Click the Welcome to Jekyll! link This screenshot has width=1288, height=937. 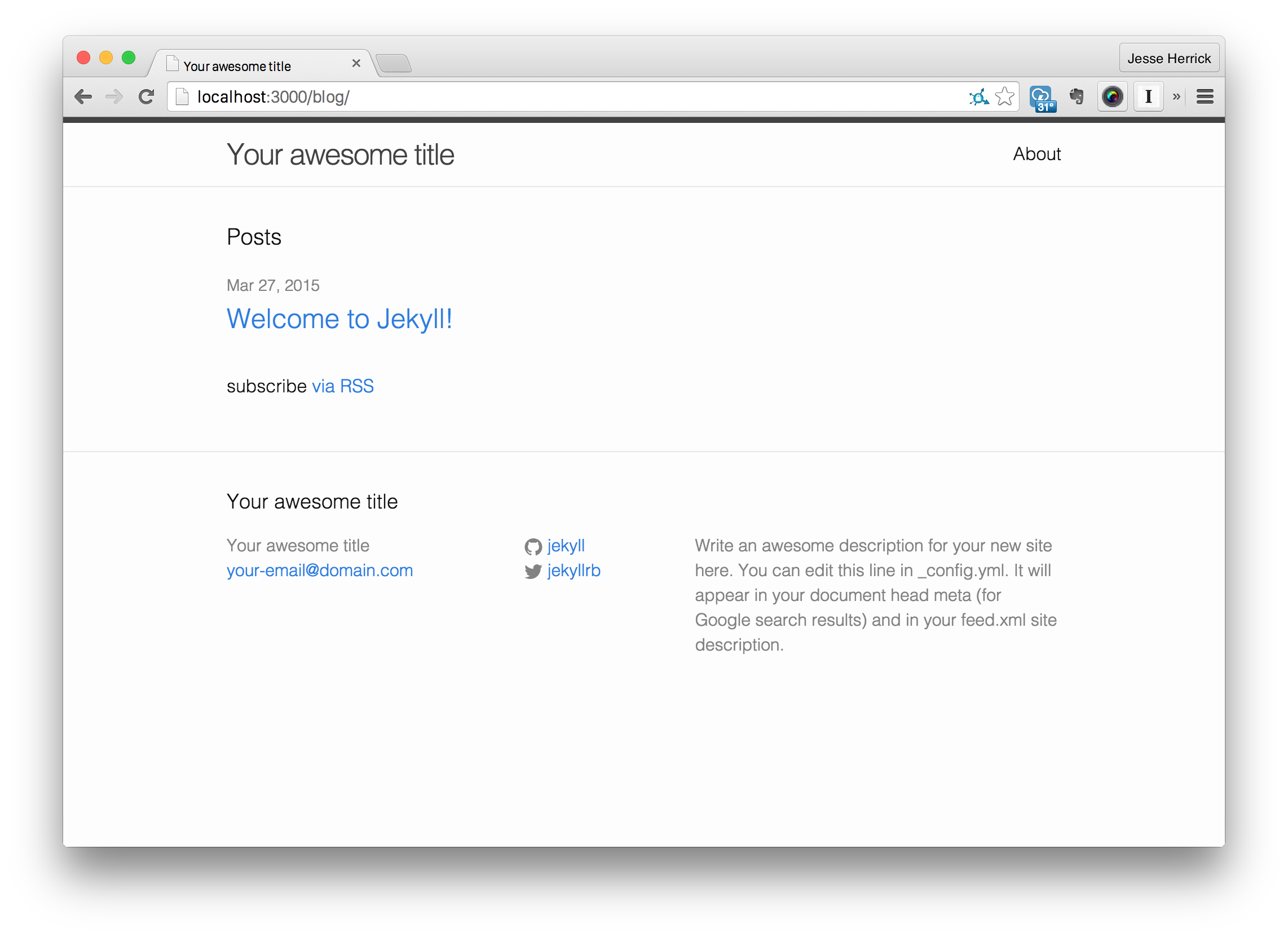coord(340,319)
